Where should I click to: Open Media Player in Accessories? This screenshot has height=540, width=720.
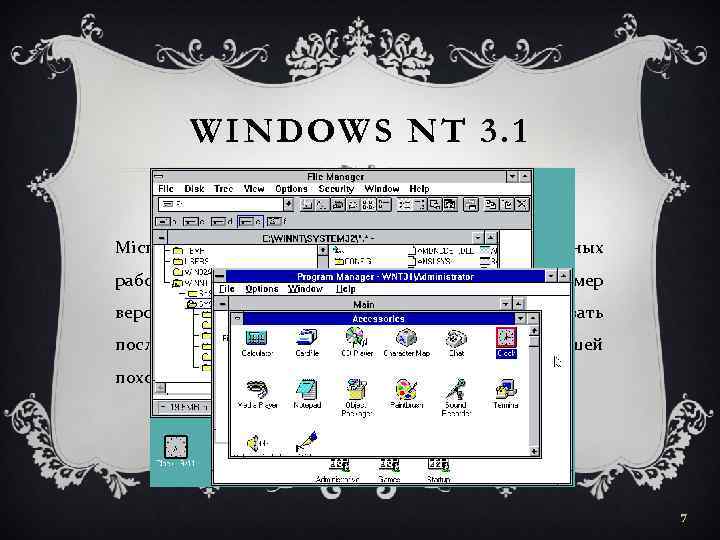pos(258,394)
